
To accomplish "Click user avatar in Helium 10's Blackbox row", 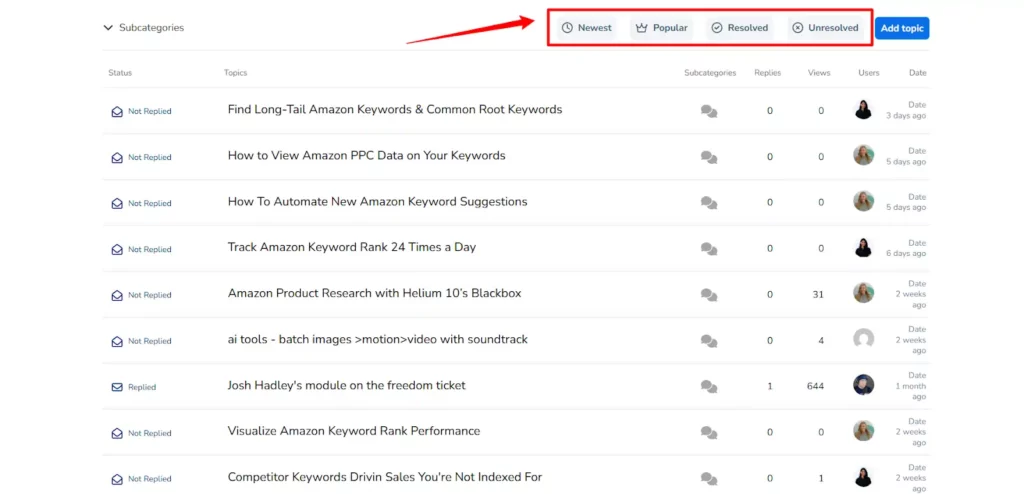I will 863,293.
